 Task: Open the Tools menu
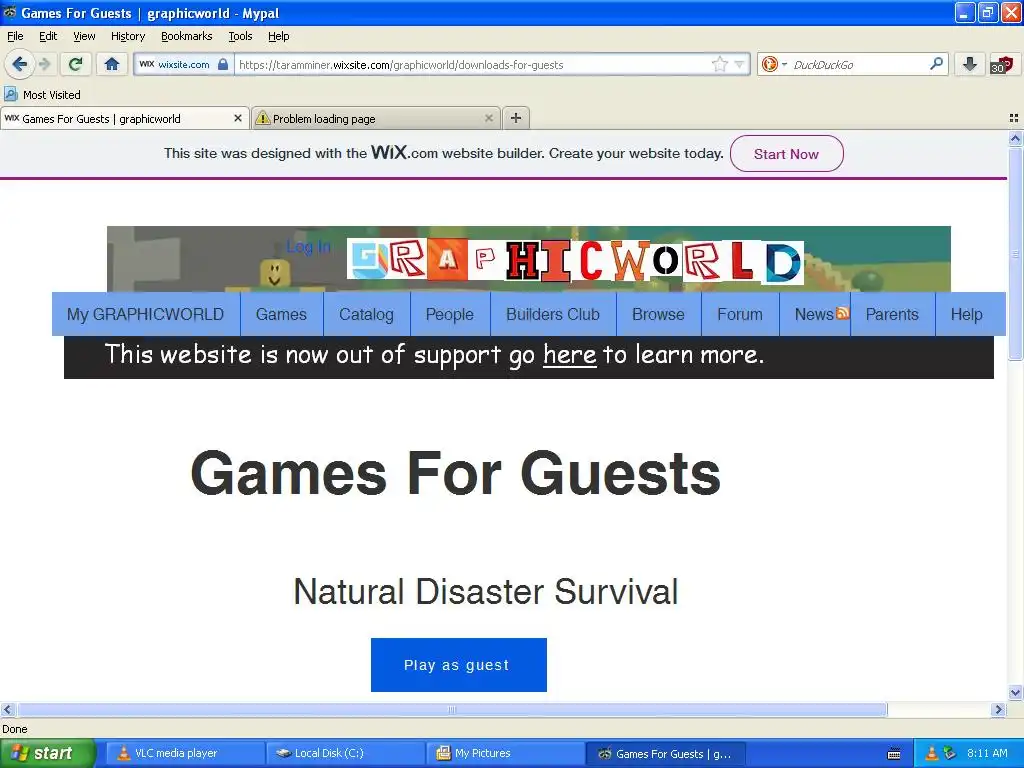click(240, 36)
